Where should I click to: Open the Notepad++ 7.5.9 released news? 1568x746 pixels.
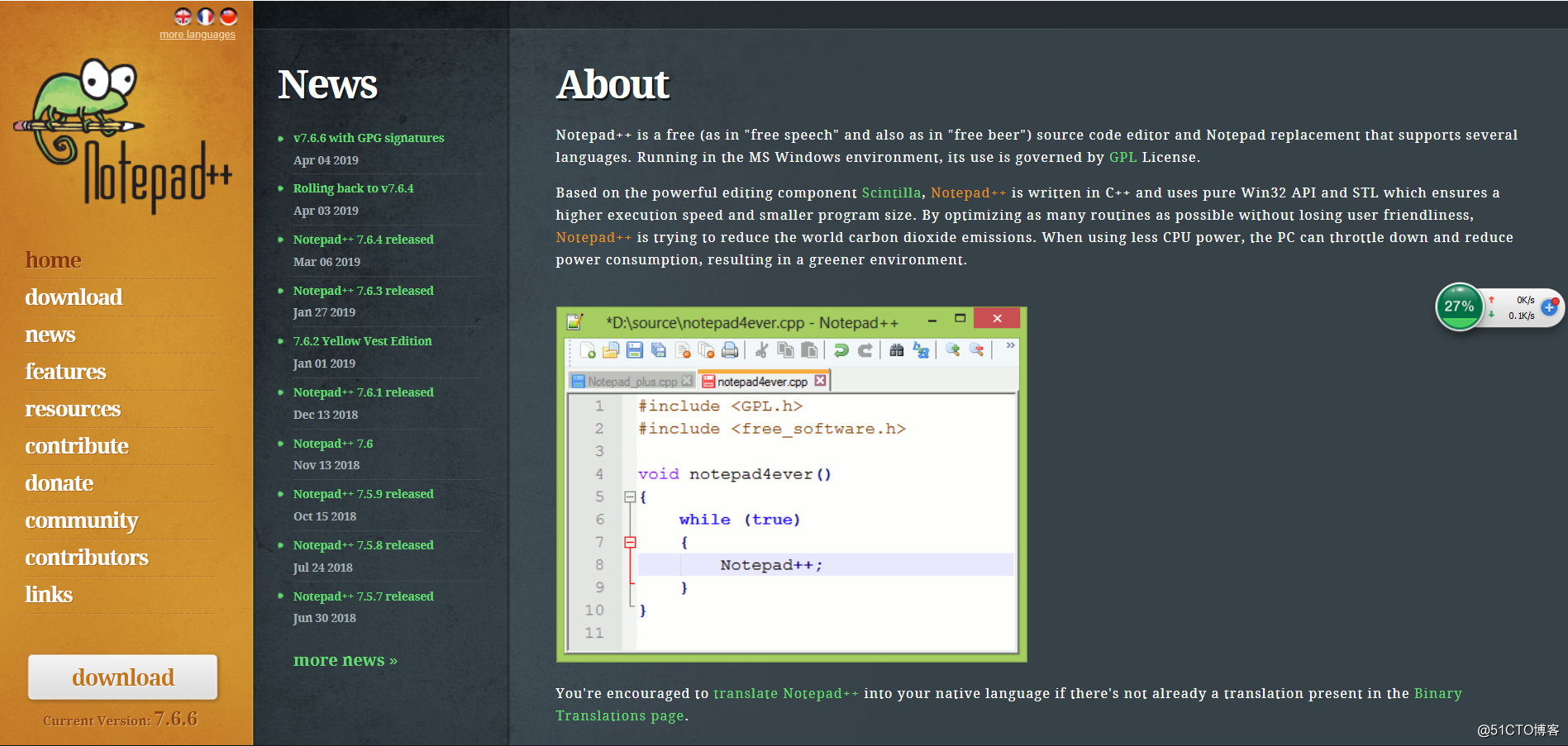[x=364, y=494]
